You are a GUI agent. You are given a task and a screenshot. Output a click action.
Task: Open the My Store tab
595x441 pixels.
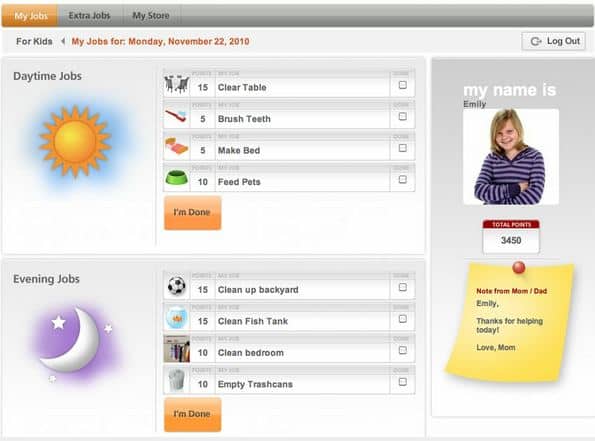151,16
